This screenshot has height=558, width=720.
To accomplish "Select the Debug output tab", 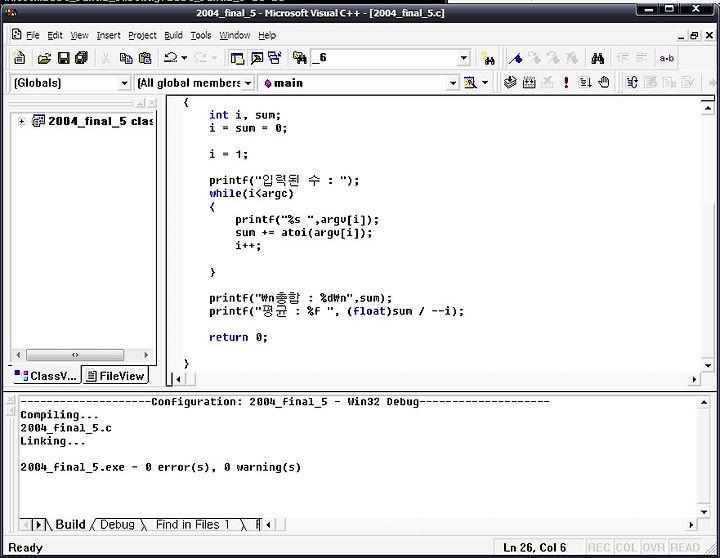I will tap(117, 524).
